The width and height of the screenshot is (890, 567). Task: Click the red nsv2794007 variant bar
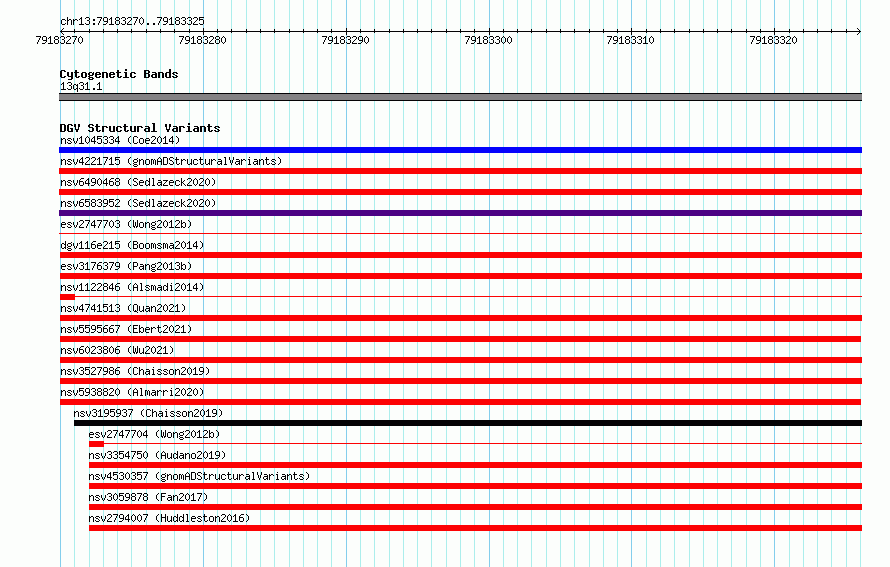[x=476, y=528]
